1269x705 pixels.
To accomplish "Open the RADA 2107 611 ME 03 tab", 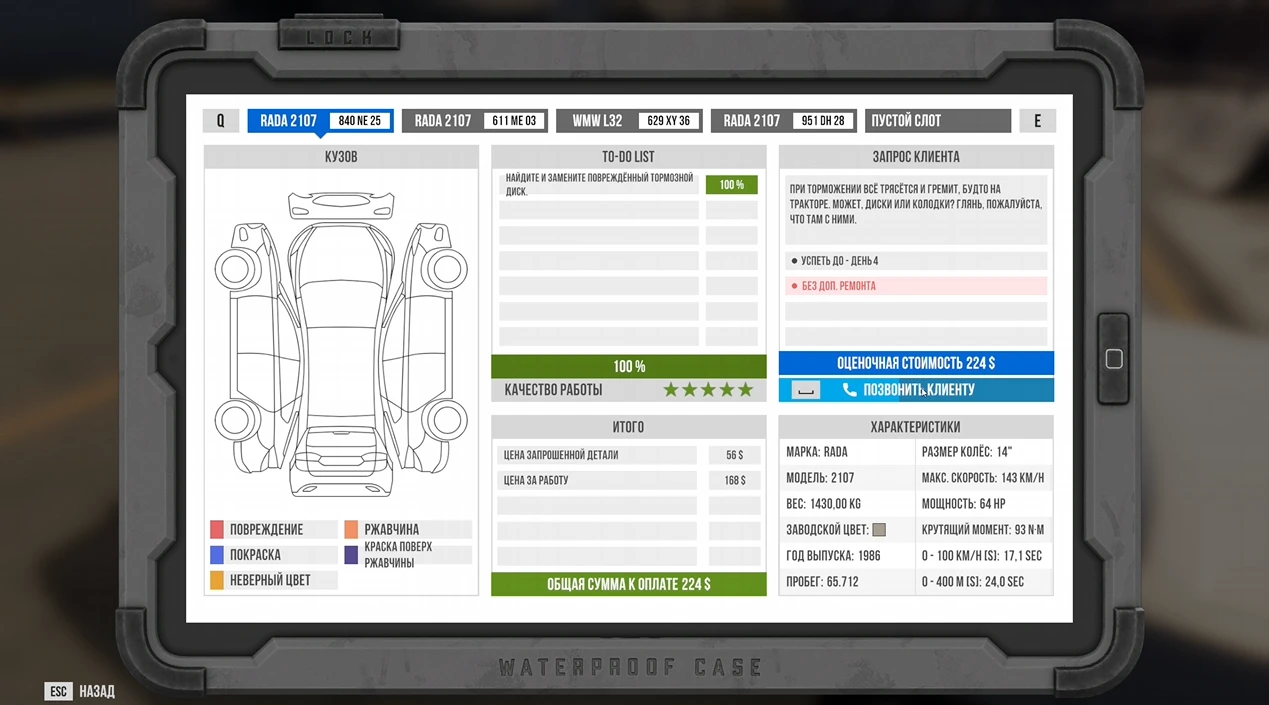I will (474, 121).
